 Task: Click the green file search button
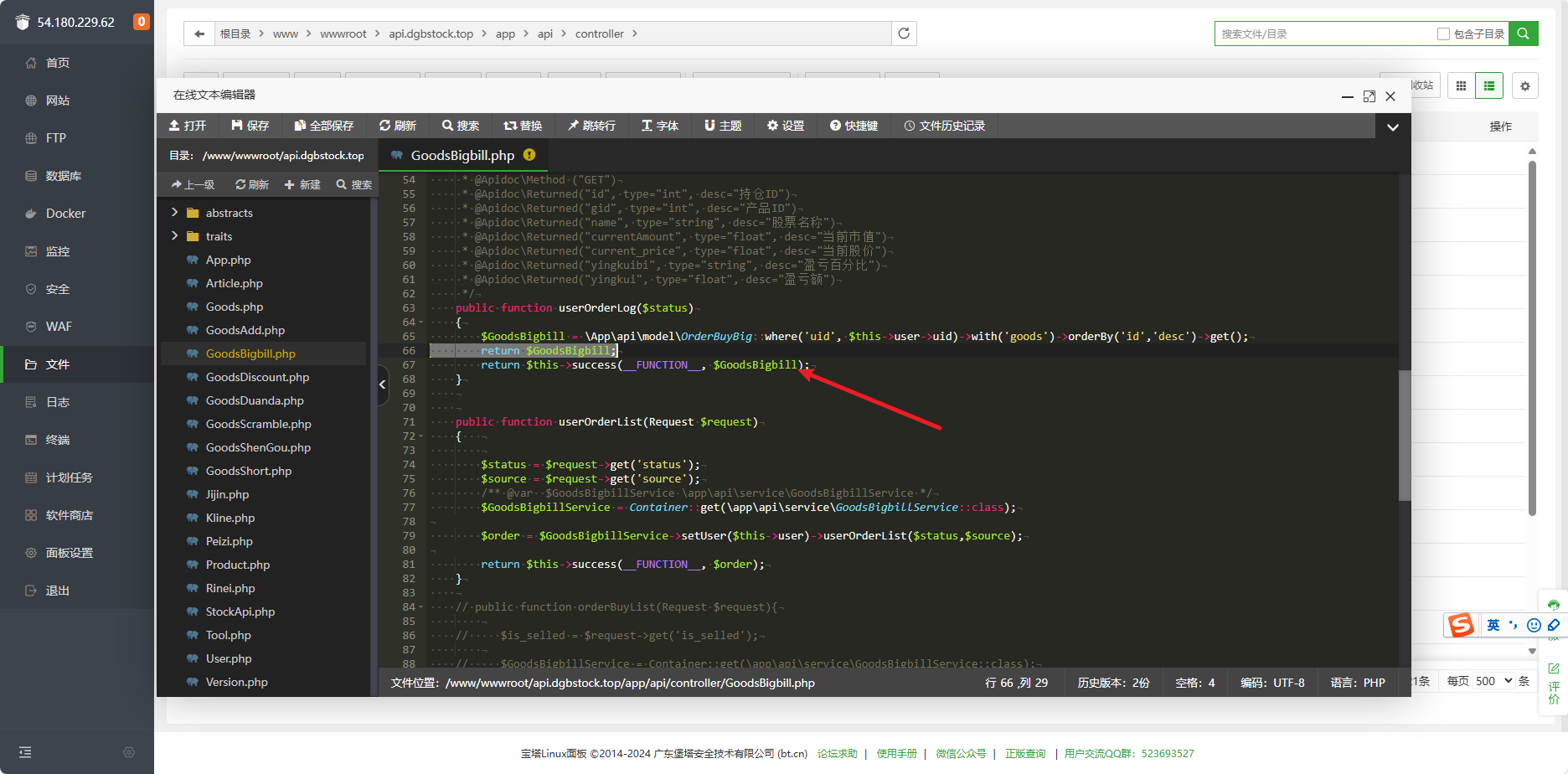(x=1524, y=34)
